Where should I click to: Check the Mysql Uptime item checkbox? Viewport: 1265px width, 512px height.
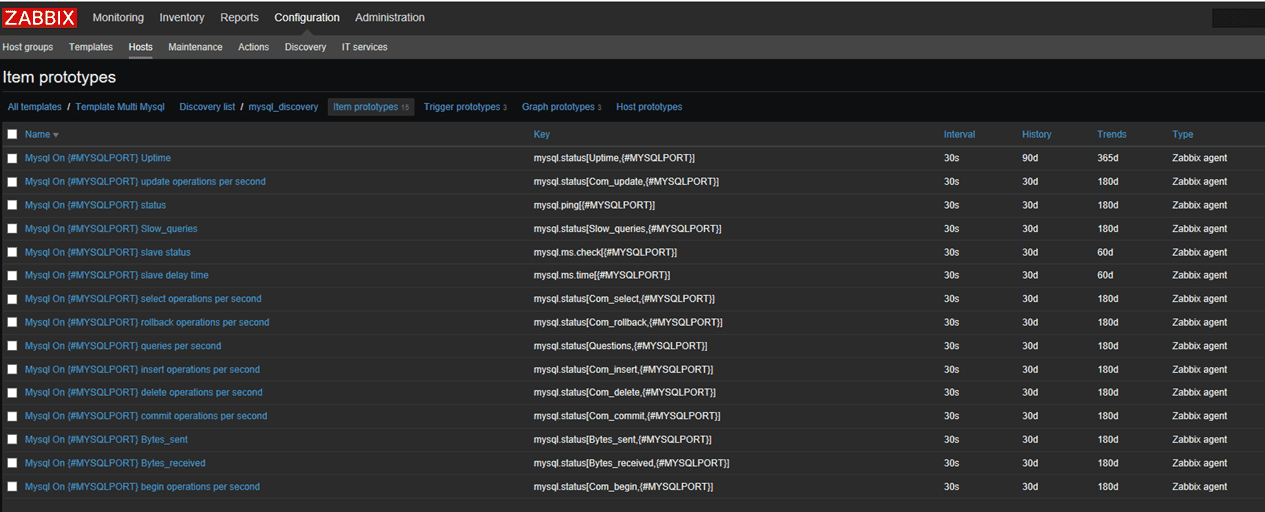click(x=12, y=158)
